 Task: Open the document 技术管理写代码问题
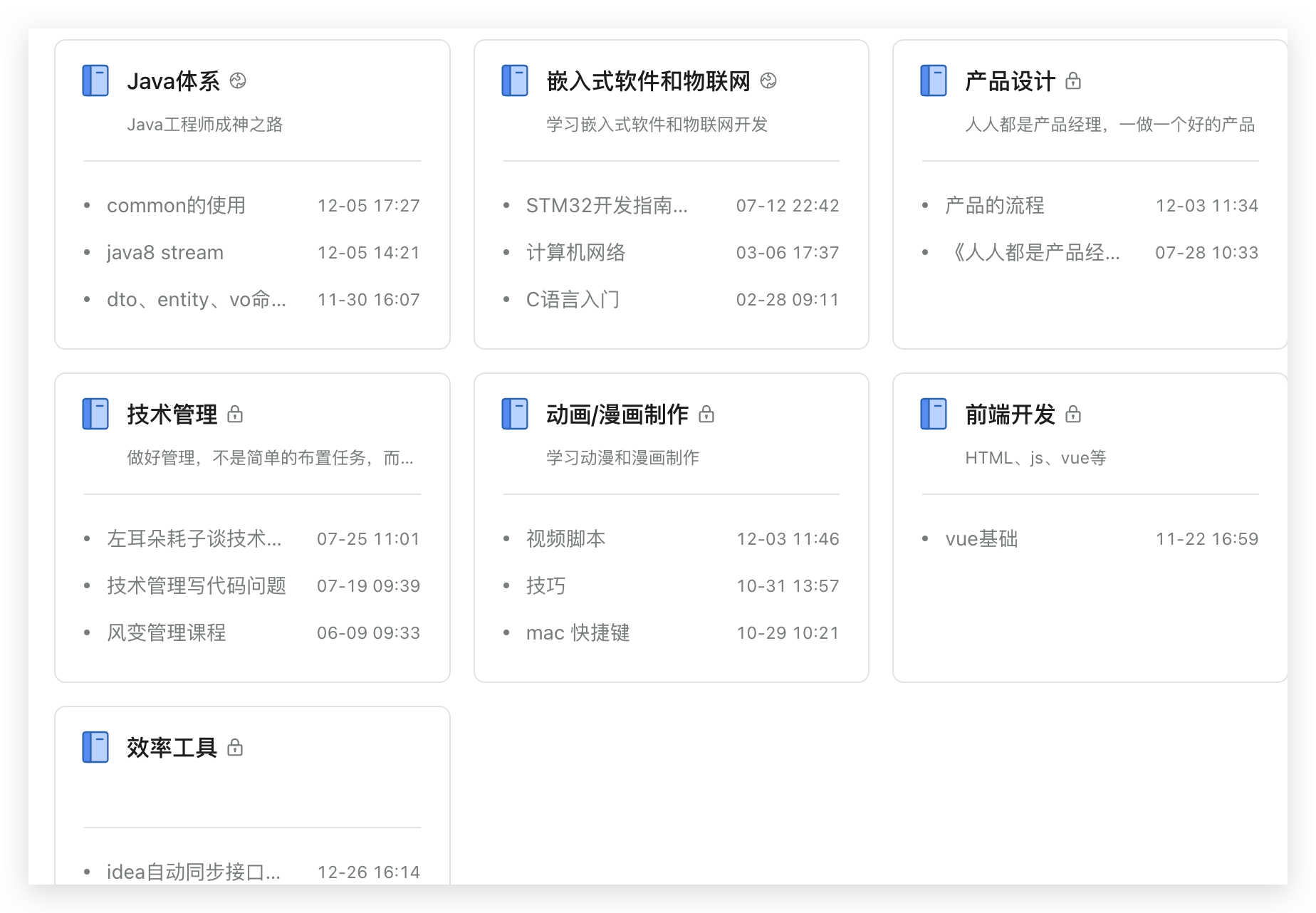click(x=197, y=585)
